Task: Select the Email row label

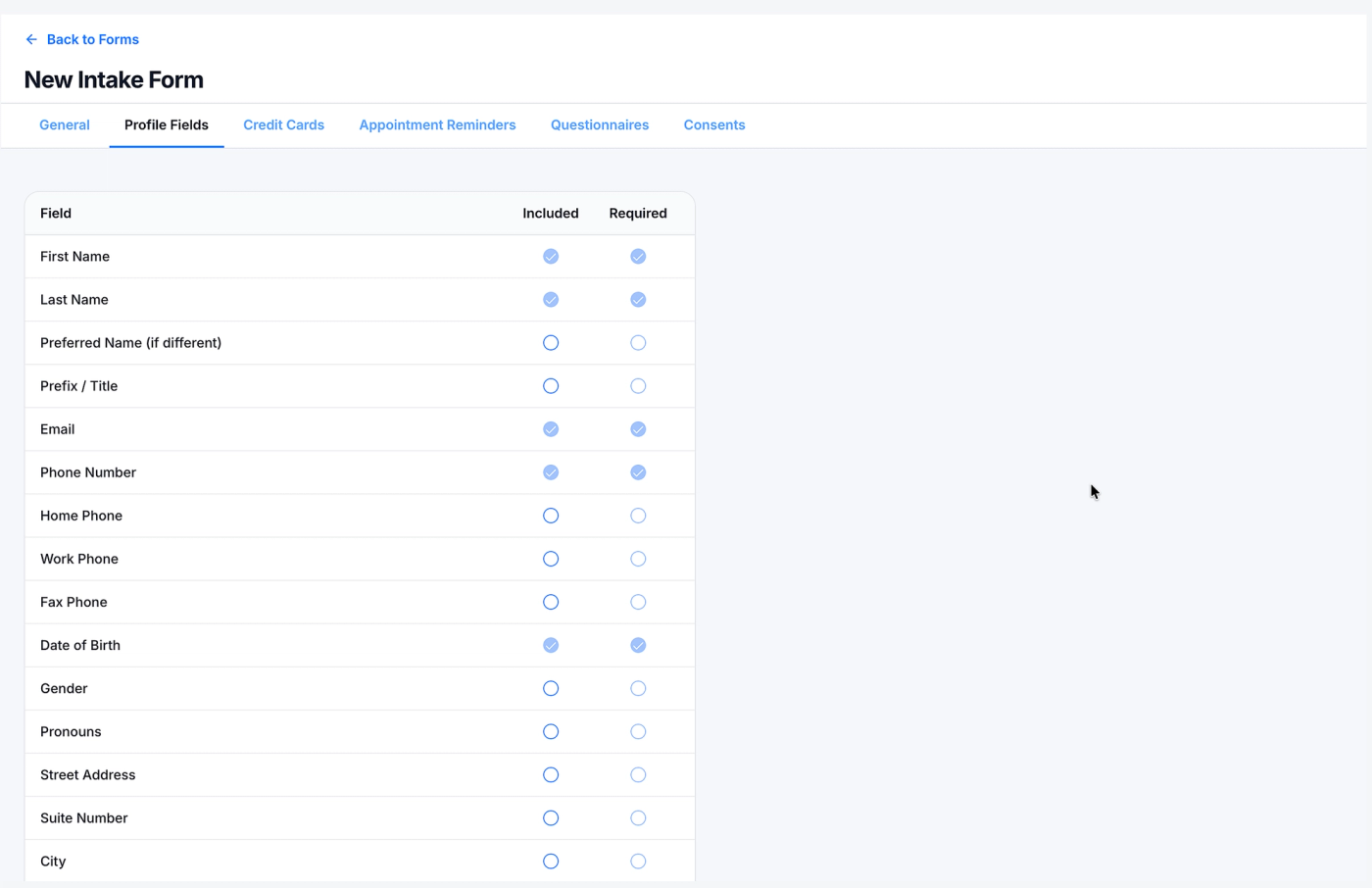Action: click(58, 429)
